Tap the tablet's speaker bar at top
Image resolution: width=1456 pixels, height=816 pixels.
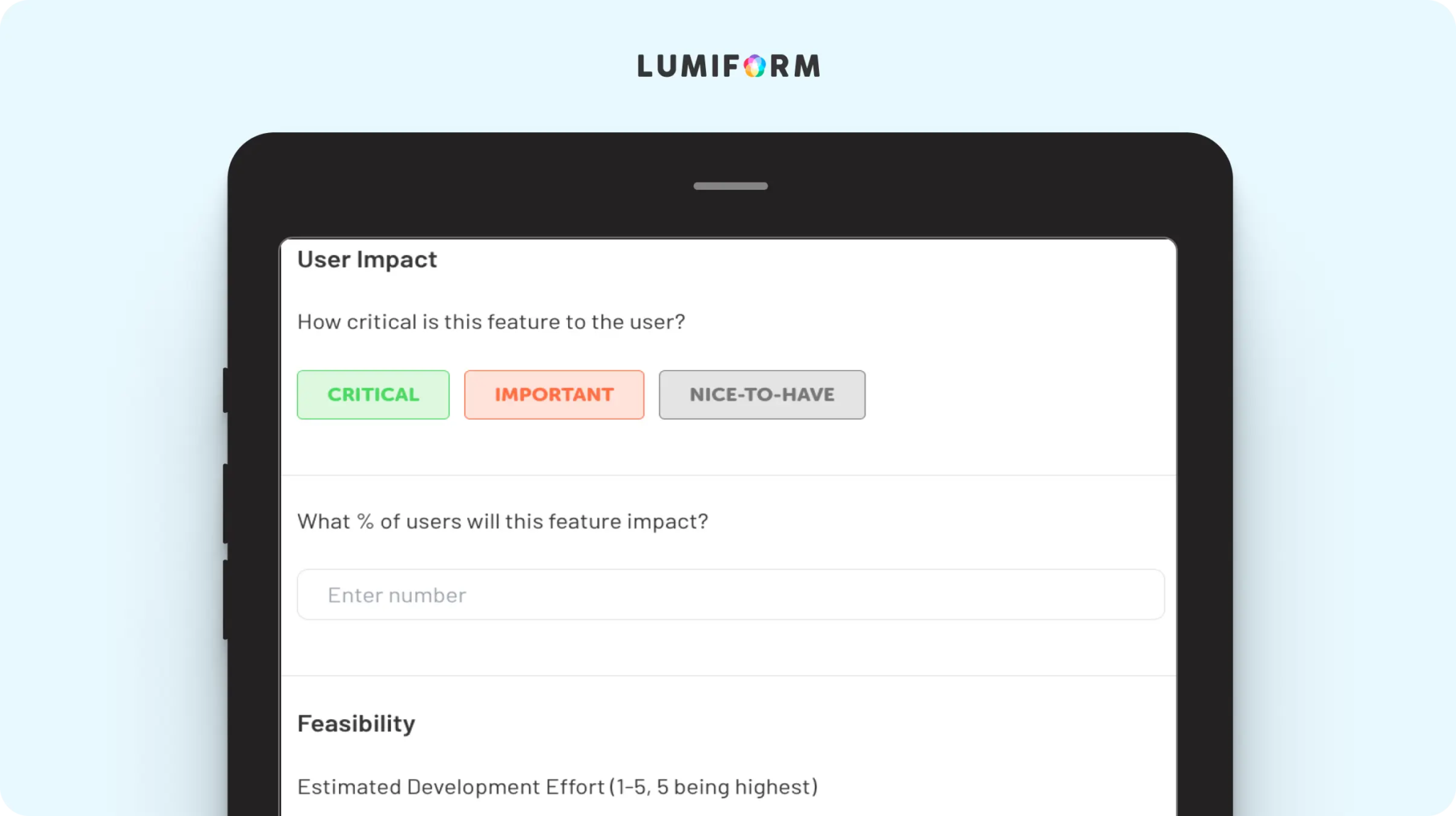coord(731,186)
